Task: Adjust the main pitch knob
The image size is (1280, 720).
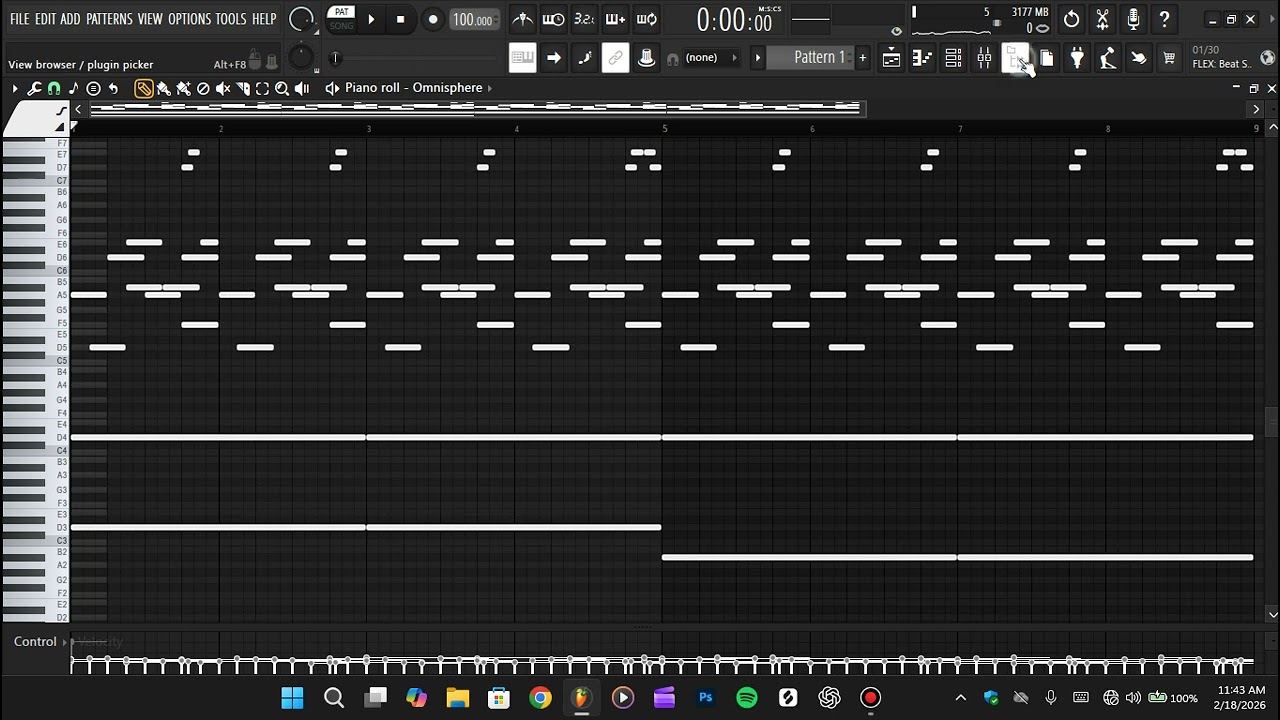Action: click(300, 58)
